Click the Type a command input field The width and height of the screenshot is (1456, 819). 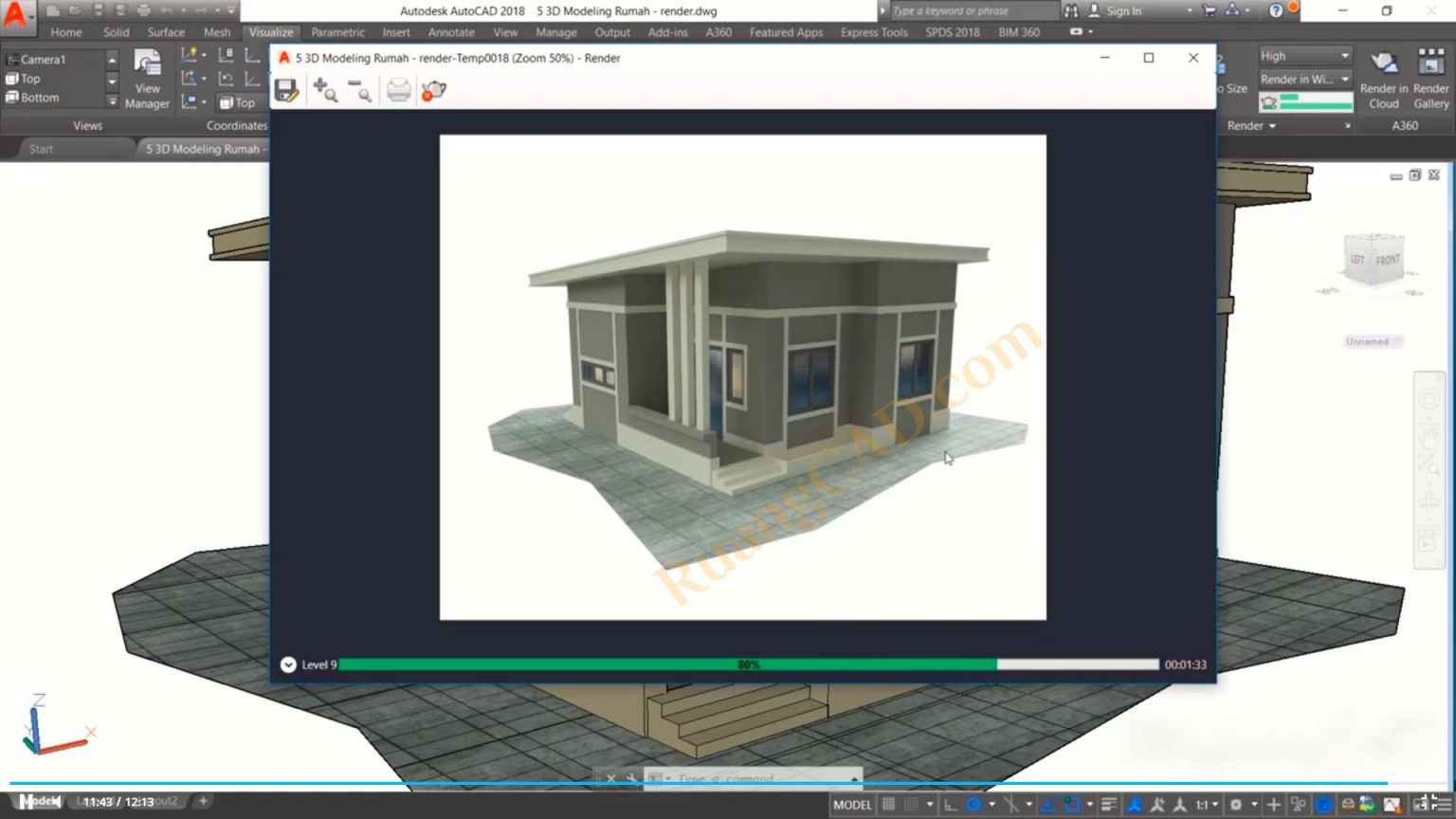(x=749, y=777)
